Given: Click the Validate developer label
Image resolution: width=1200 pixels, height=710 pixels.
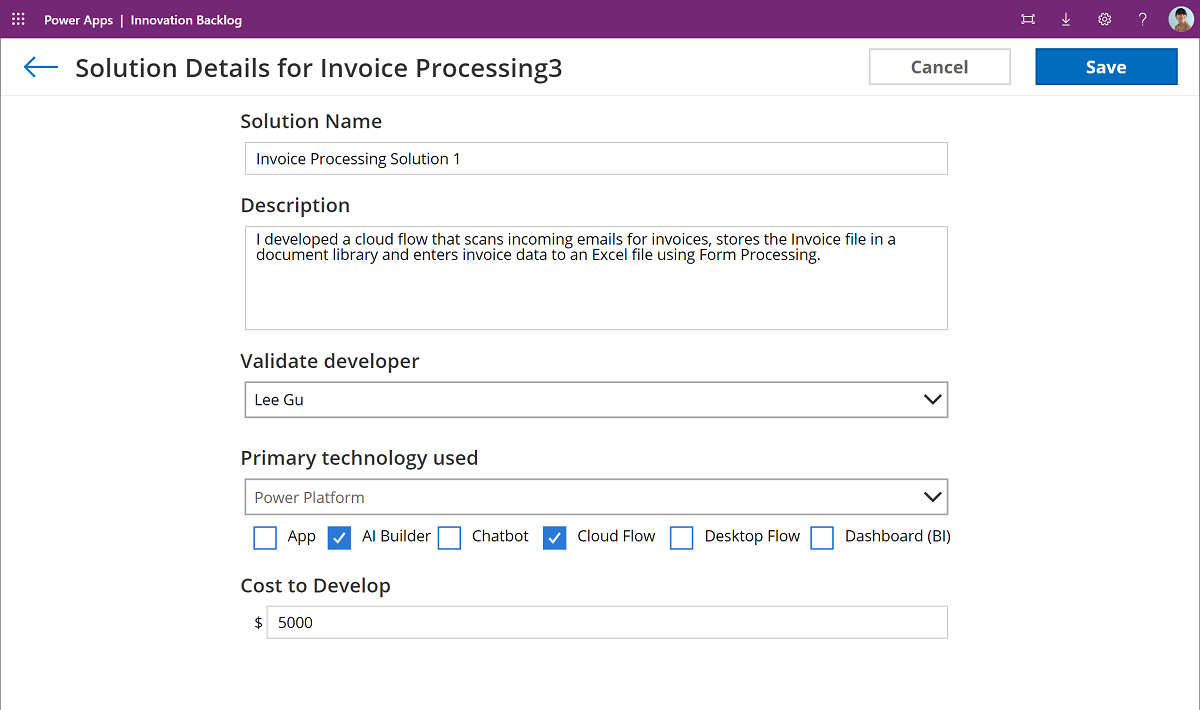Looking at the screenshot, I should pyautogui.click(x=330, y=361).
